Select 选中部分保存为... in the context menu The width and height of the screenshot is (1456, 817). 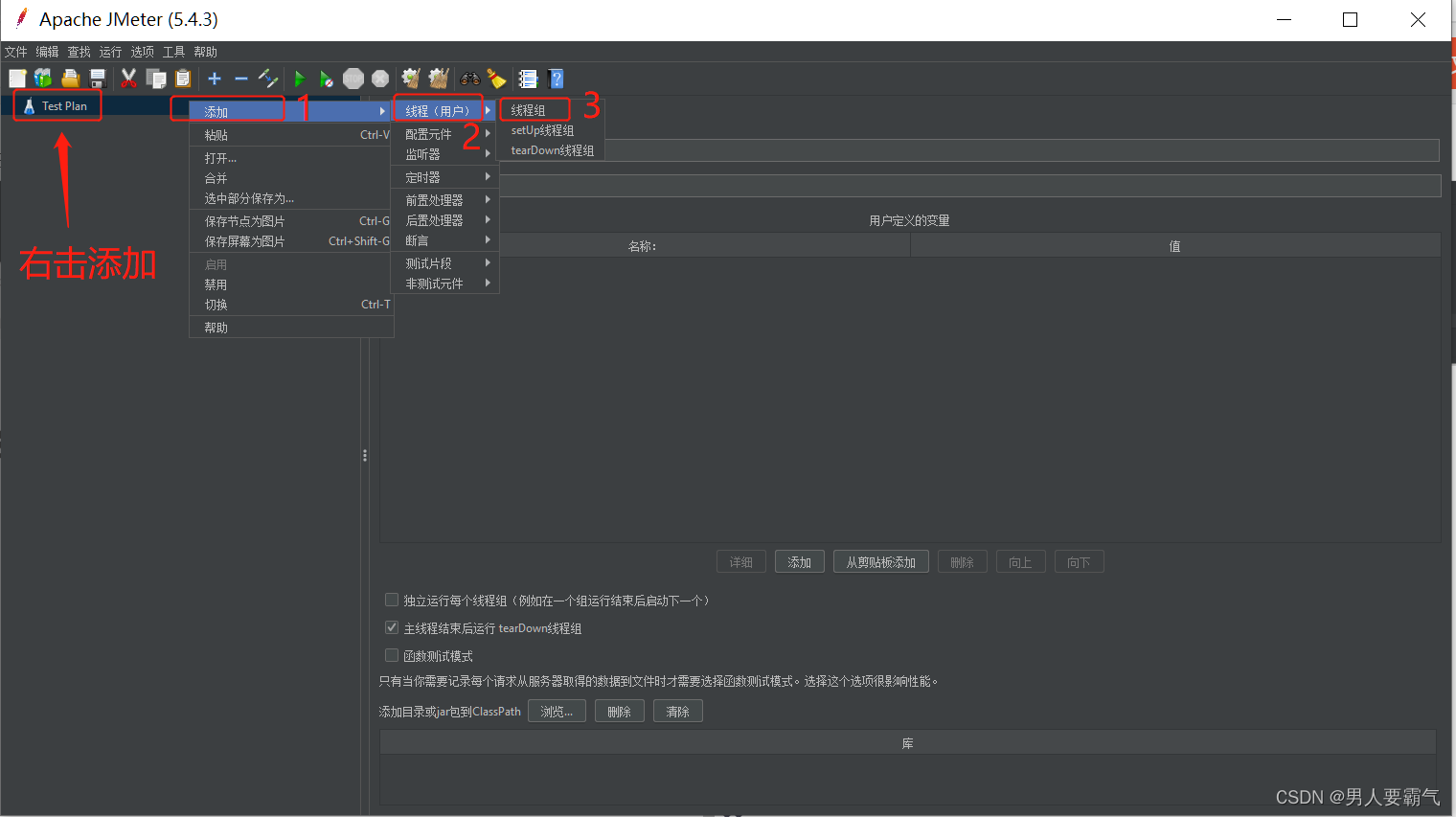click(x=292, y=198)
